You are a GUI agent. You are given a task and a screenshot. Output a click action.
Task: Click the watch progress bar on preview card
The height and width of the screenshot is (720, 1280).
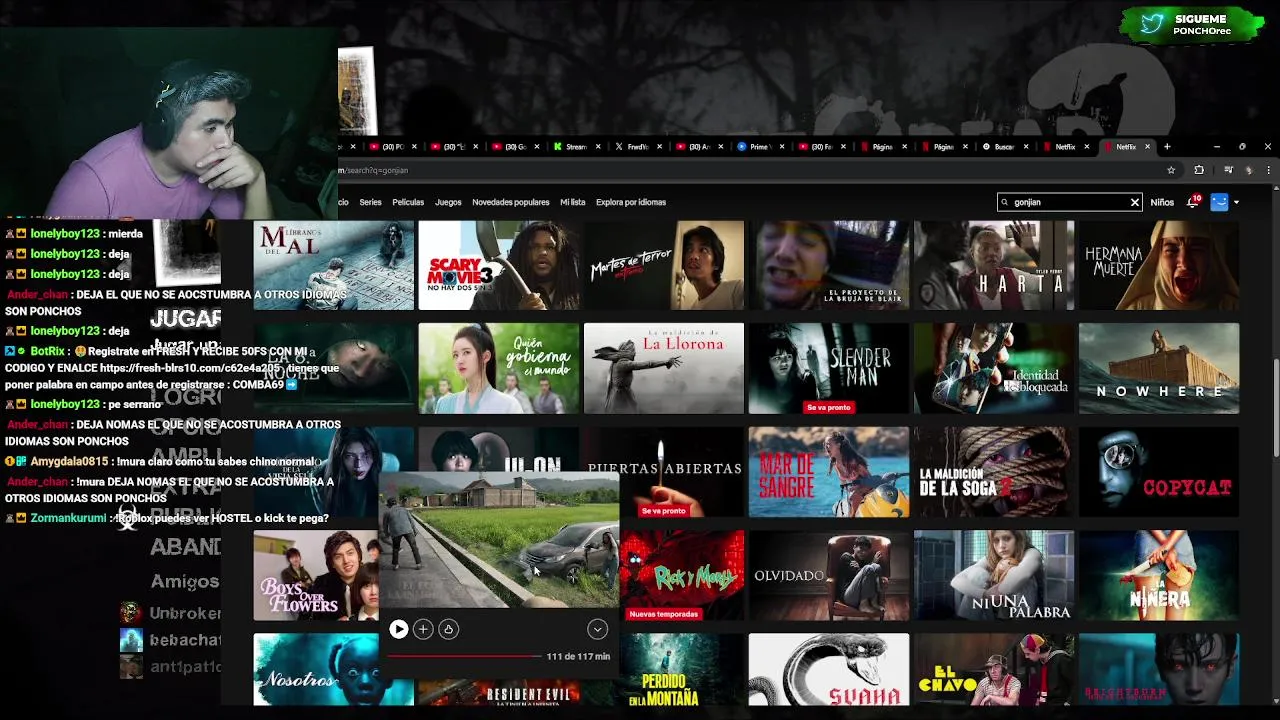[463, 657]
